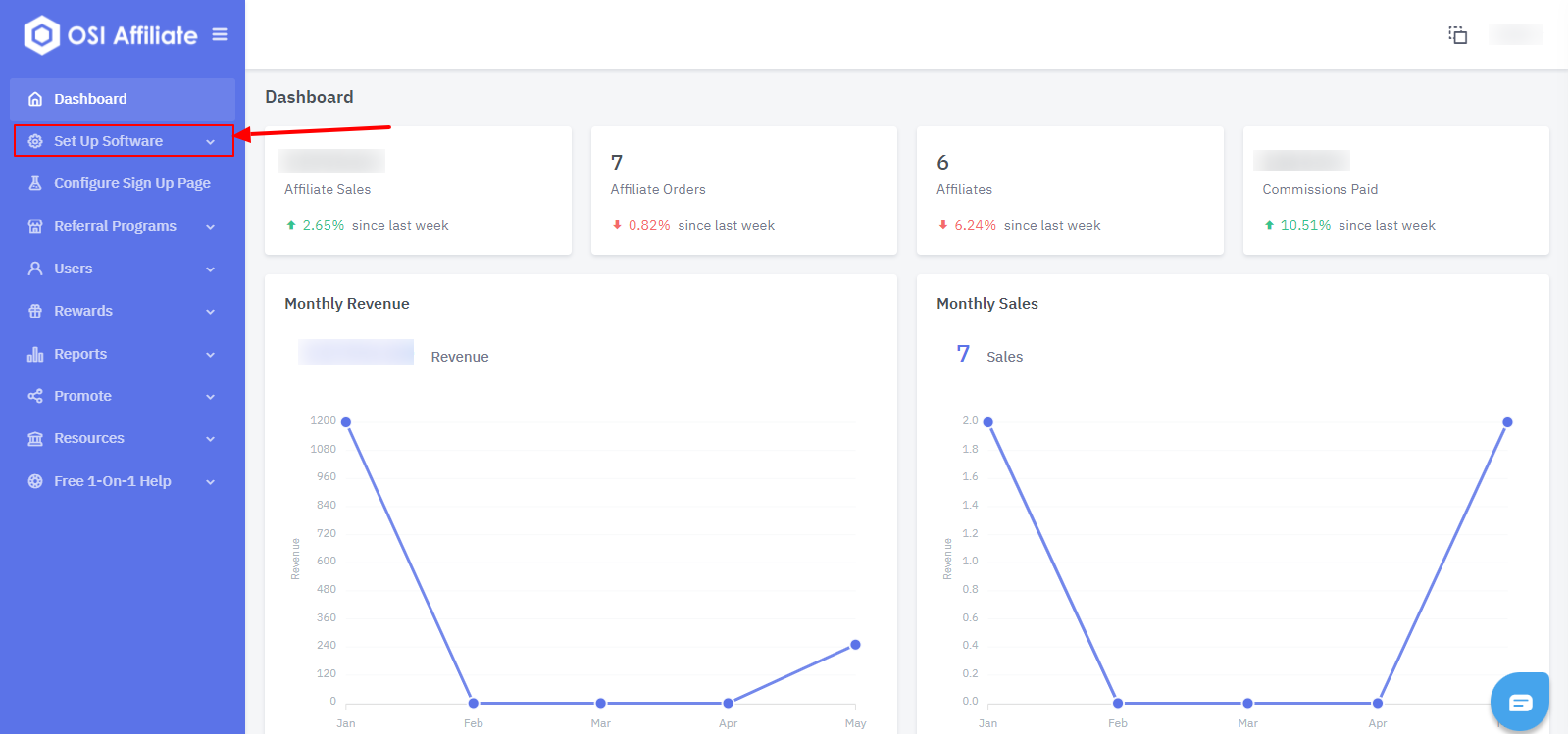Expand the Referral Programs chevron
The height and width of the screenshot is (734, 1568).
click(x=210, y=227)
